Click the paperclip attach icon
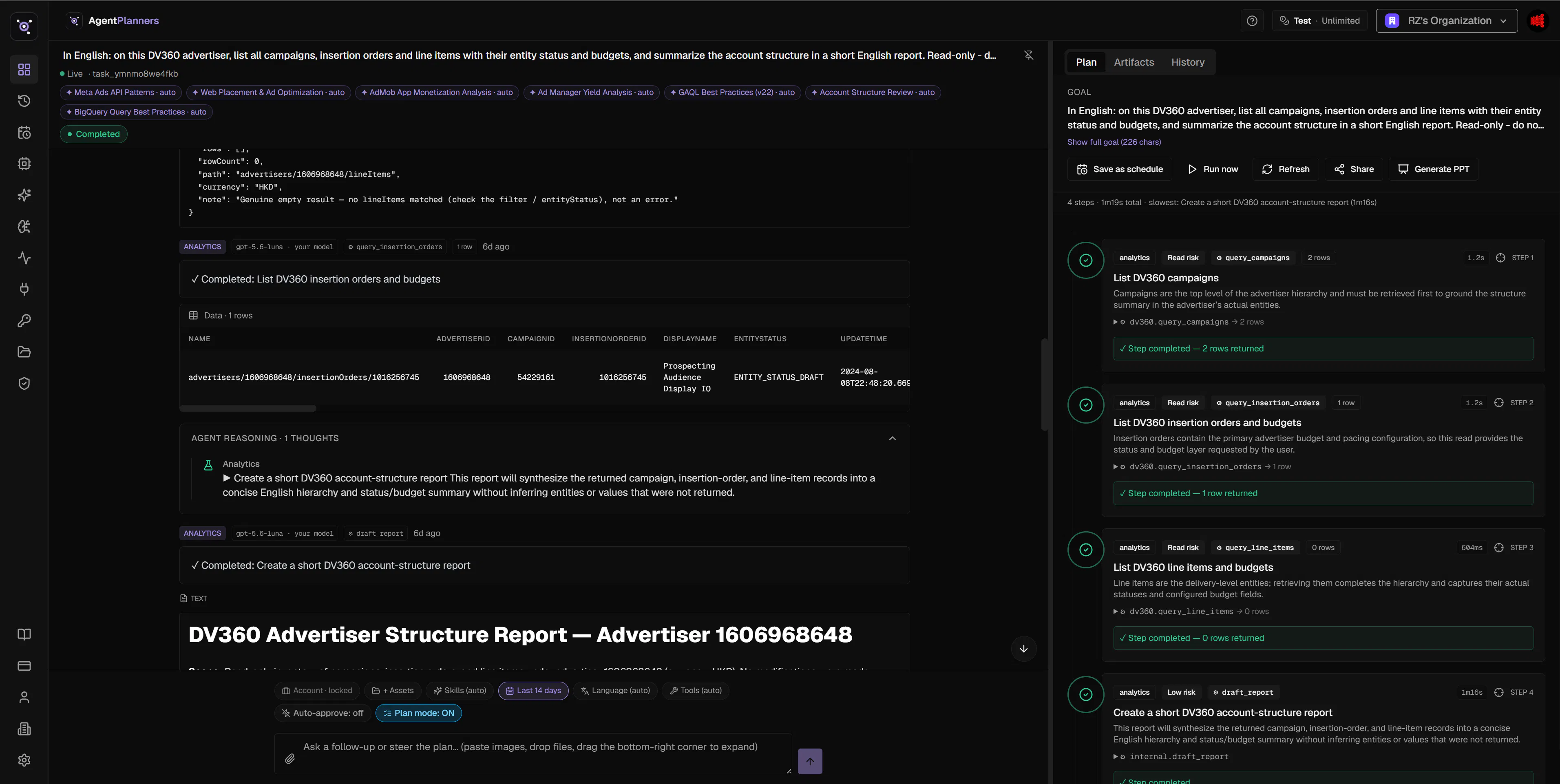 290,759
